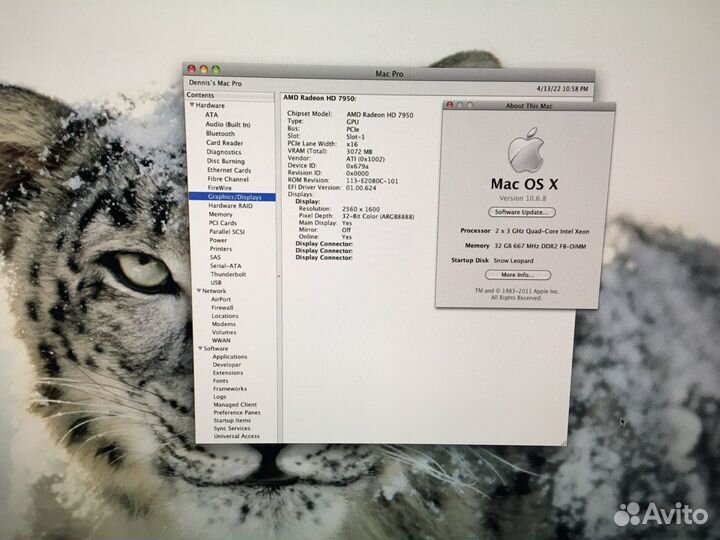The height and width of the screenshot is (540, 720).
Task: Zoom the Mac Pro profiler window
Action: pyautogui.click(x=215, y=70)
